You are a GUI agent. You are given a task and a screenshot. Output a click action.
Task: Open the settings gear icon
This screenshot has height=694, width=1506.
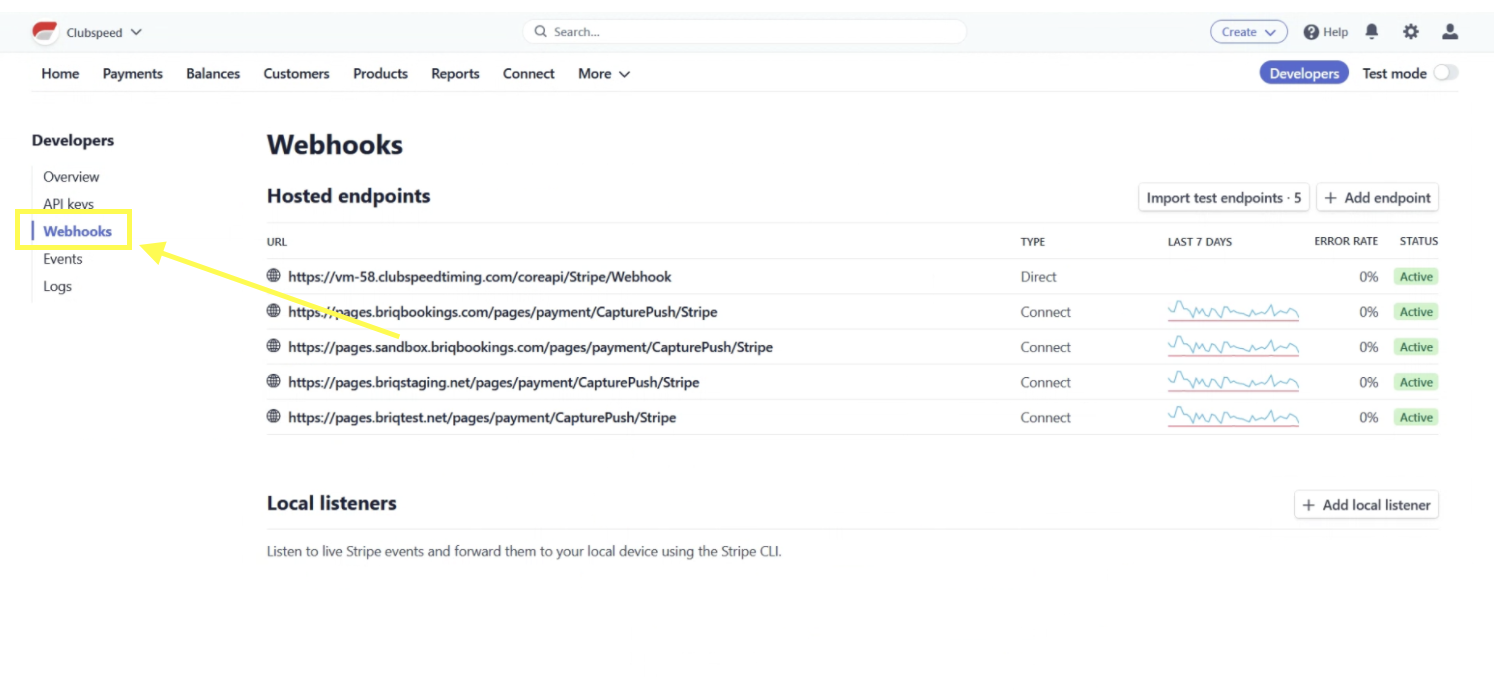[1411, 32]
